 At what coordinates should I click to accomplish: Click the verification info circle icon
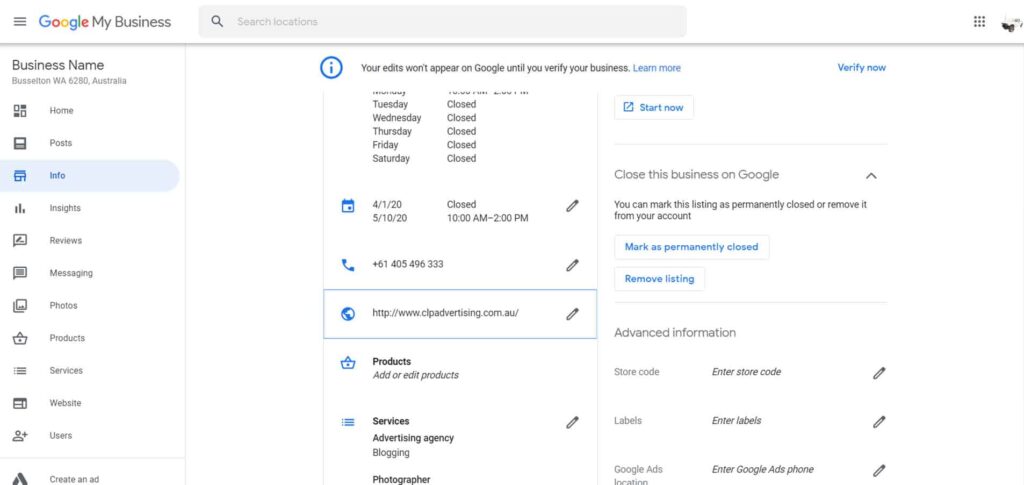tap(331, 67)
